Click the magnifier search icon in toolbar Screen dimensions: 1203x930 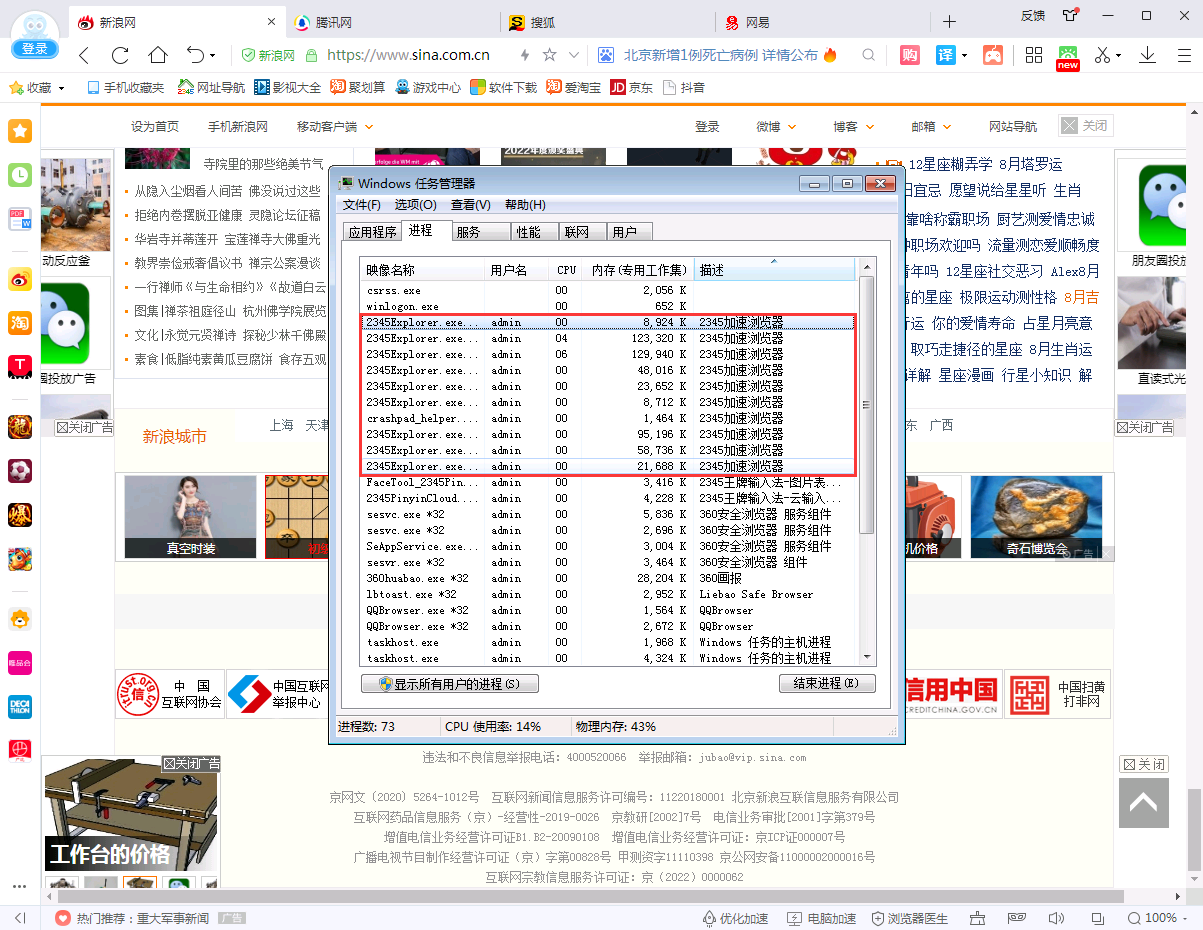tap(869, 55)
